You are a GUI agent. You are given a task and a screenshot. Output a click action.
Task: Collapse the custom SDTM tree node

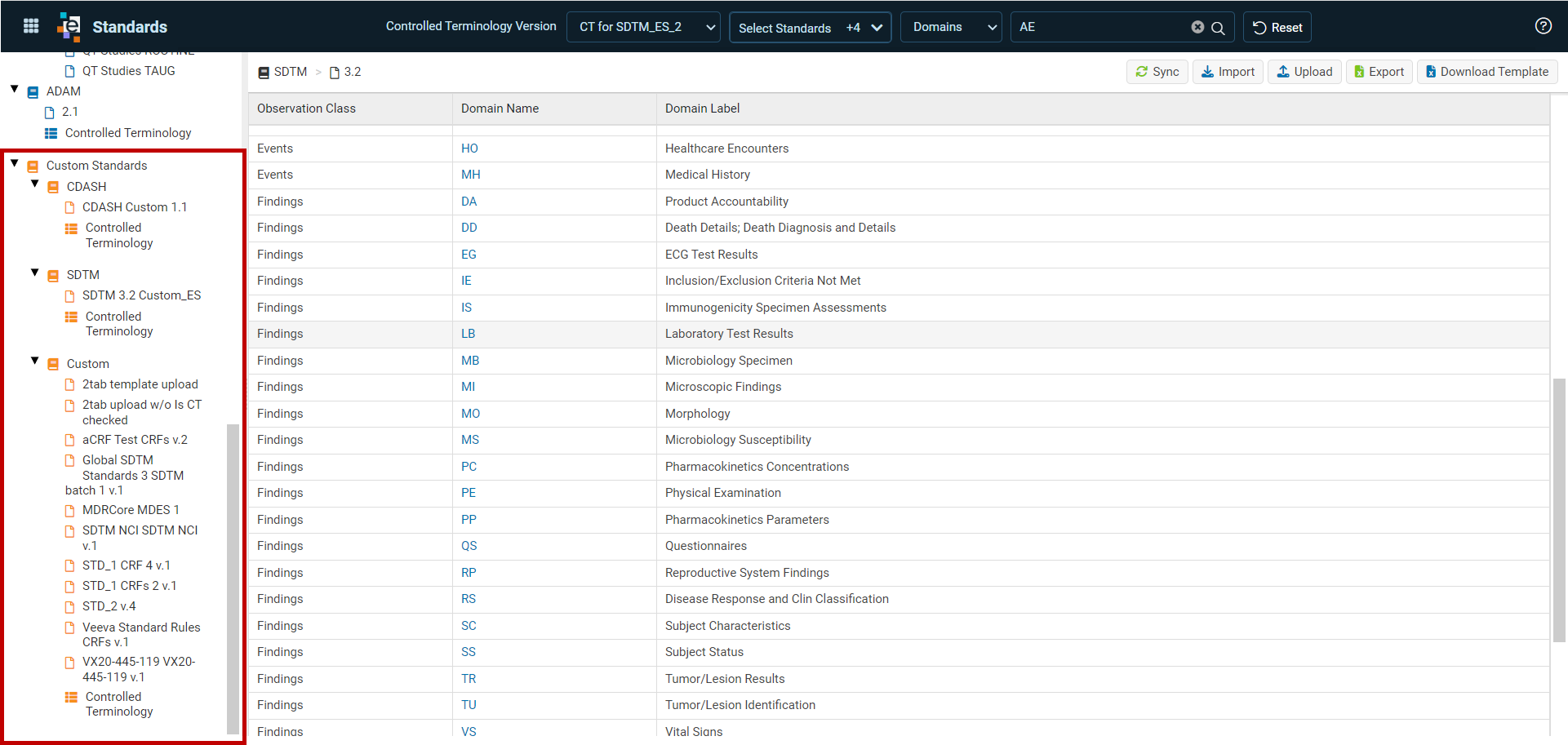point(35,273)
